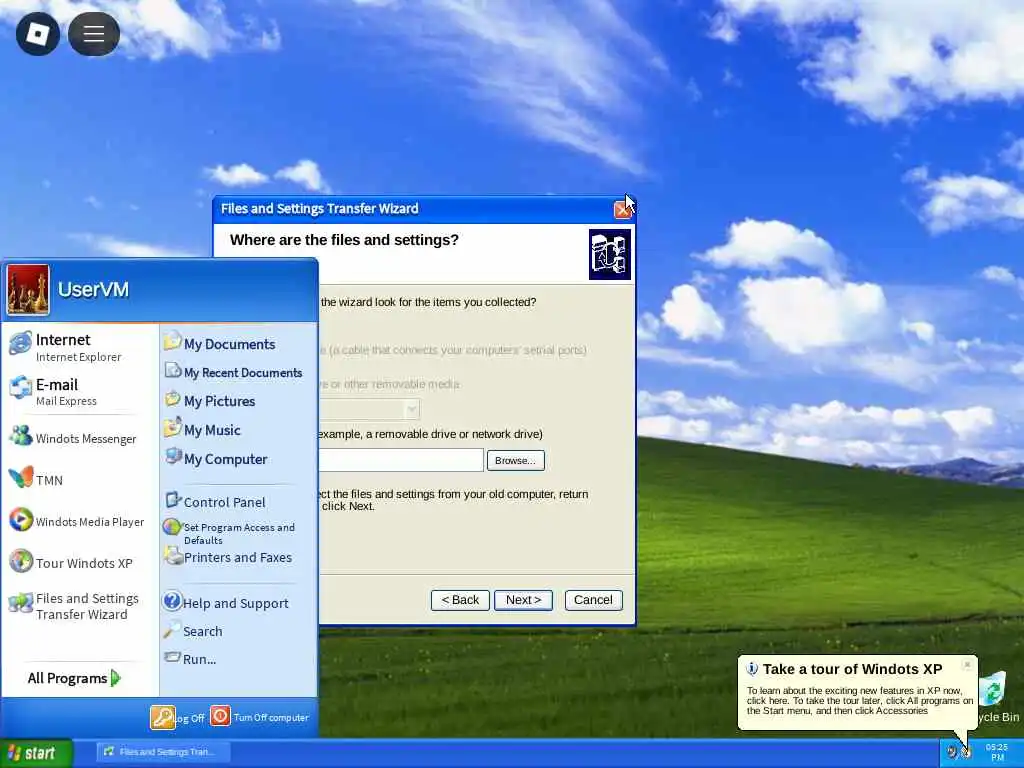This screenshot has height=768, width=1024.
Task: Click the wizard's computer transfer graphic
Action: point(610,254)
